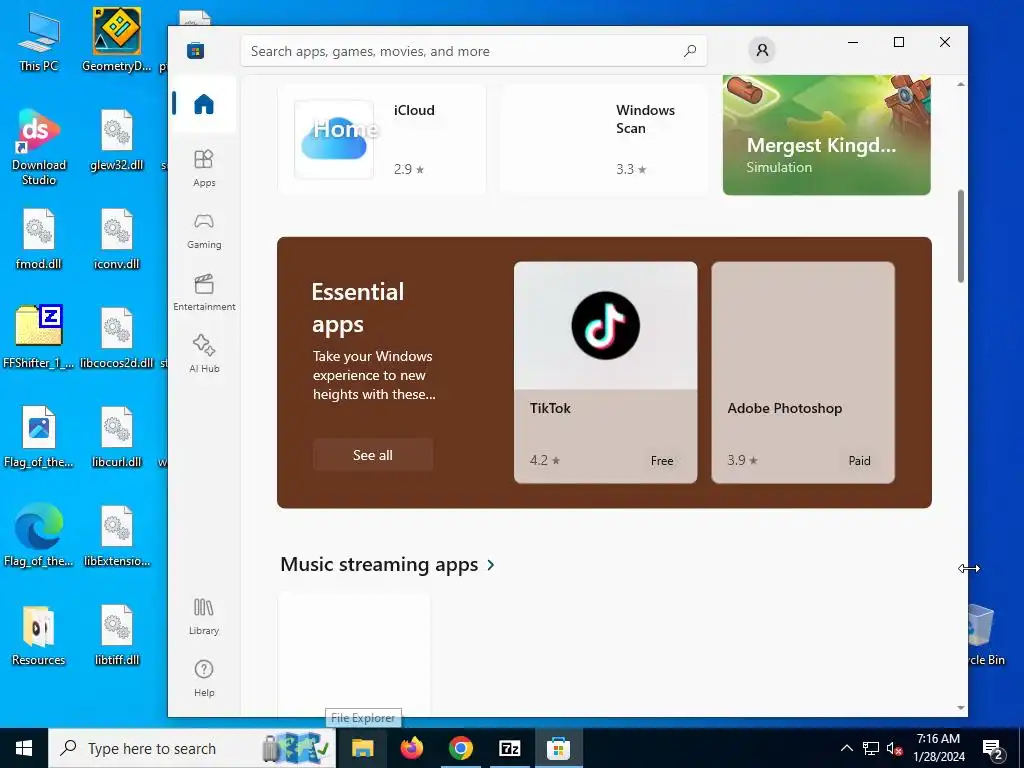Image resolution: width=1024 pixels, height=768 pixels.
Task: Launch Firefox from taskbar
Action: pyautogui.click(x=411, y=748)
